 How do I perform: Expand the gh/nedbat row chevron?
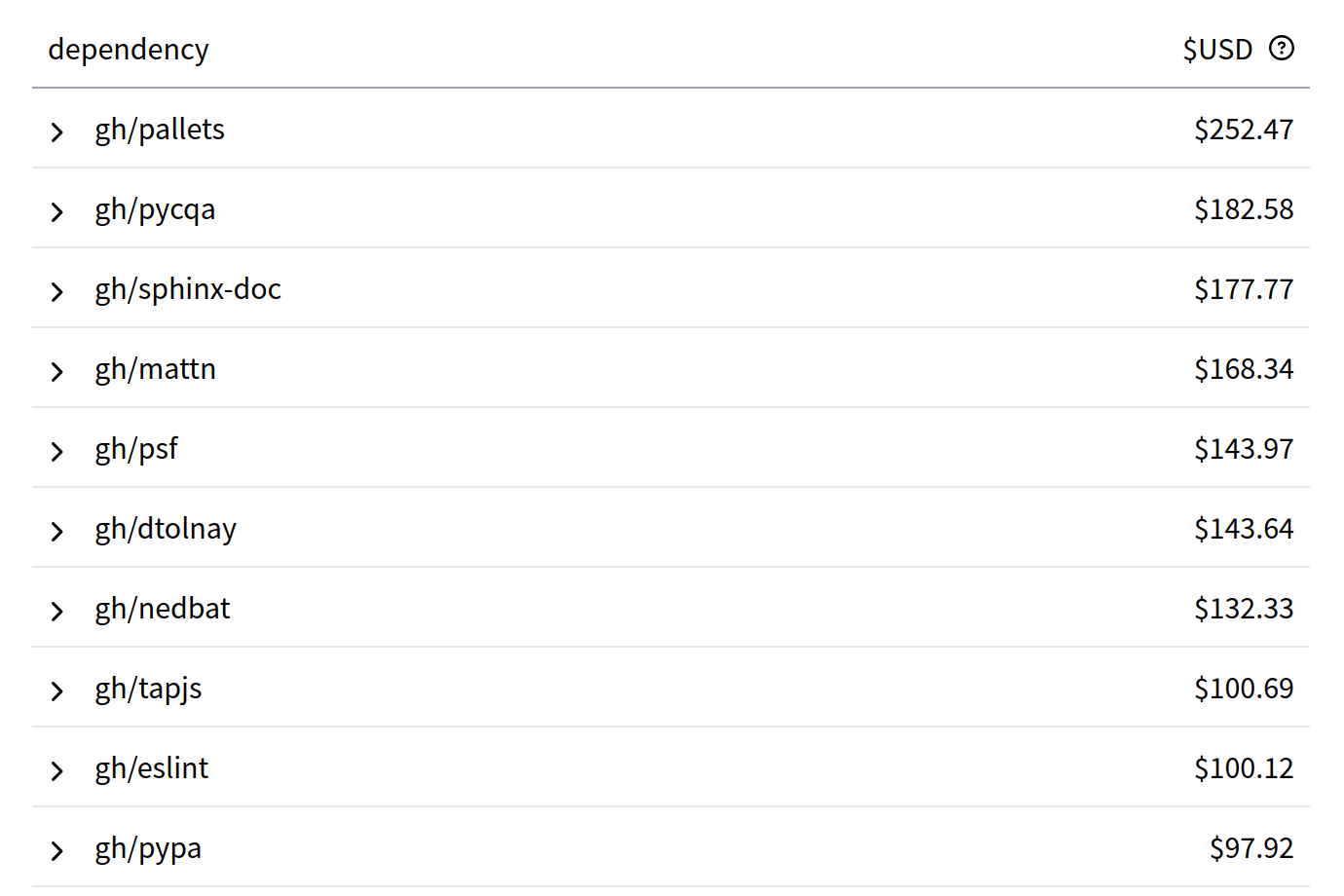click(57, 611)
